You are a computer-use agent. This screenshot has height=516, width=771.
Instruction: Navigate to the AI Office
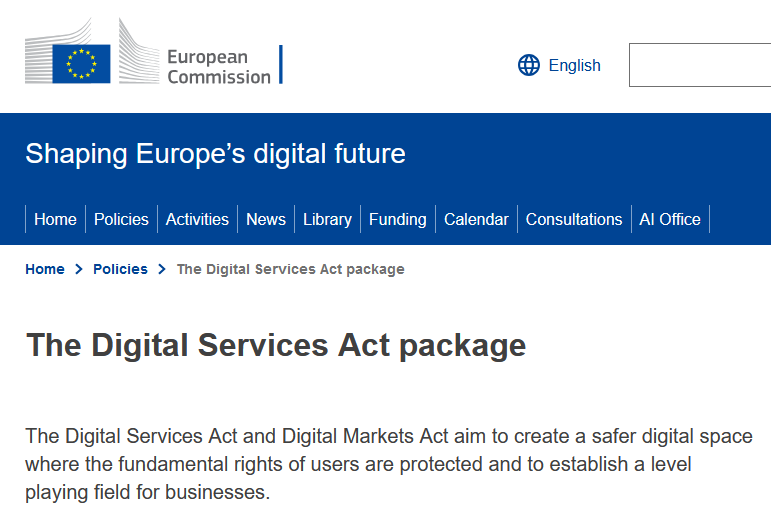670,220
